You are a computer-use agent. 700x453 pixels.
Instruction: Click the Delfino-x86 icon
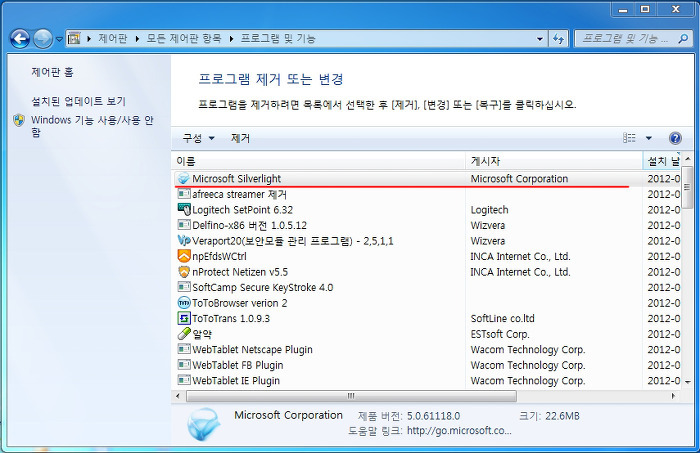pyautogui.click(x=183, y=225)
